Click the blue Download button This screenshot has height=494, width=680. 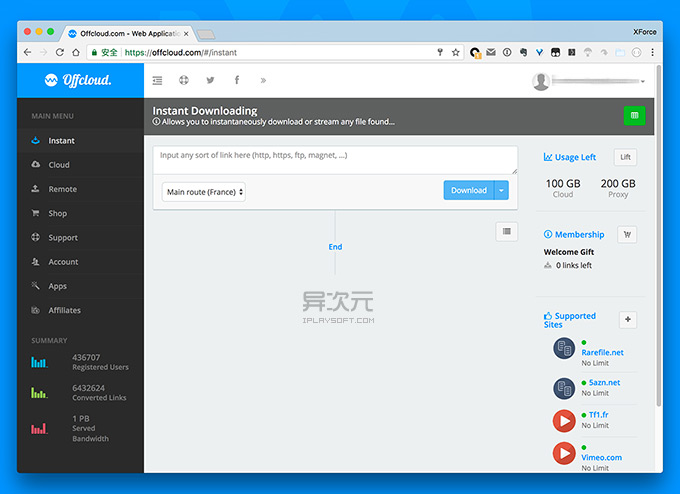coord(469,190)
